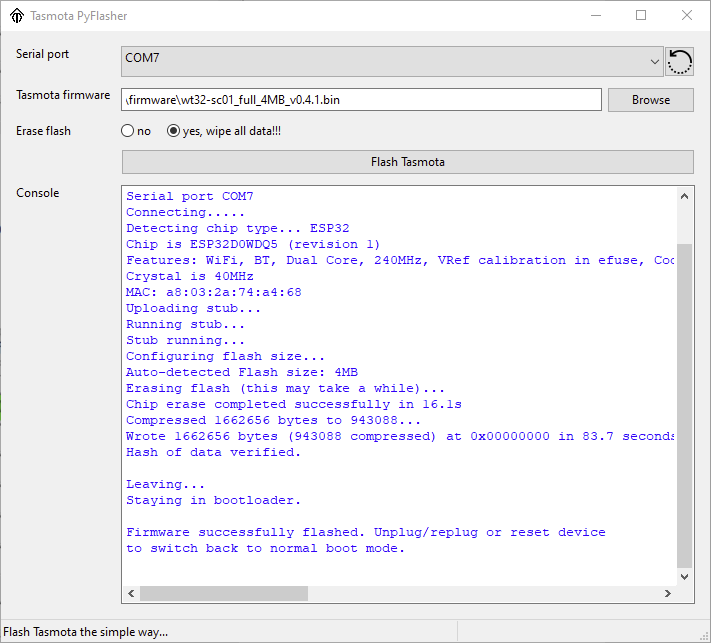The image size is (711, 643).
Task: Start flashing with the Flash Tasmota button
Action: pyautogui.click(x=407, y=162)
